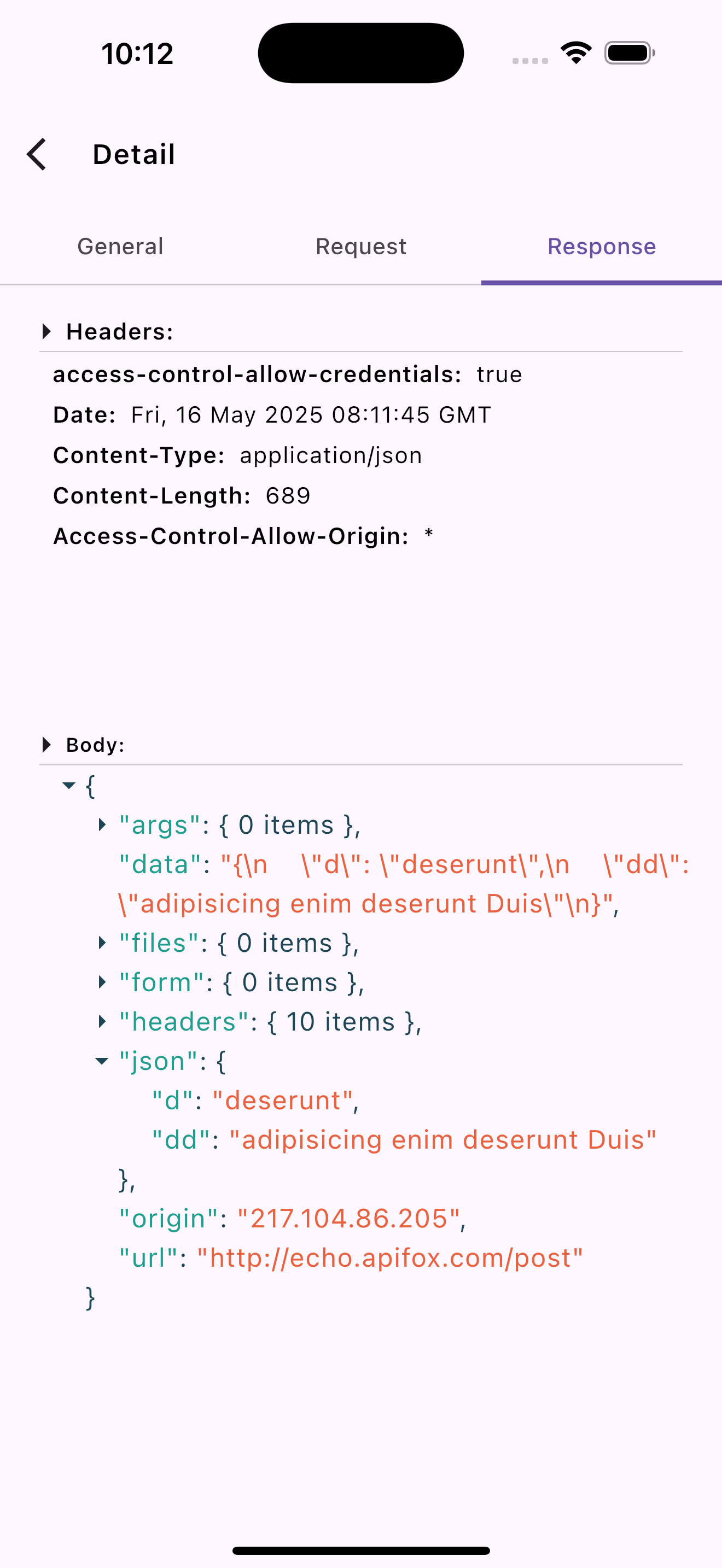Tap the Detail title text
This screenshot has width=722, height=1568.
(133, 154)
